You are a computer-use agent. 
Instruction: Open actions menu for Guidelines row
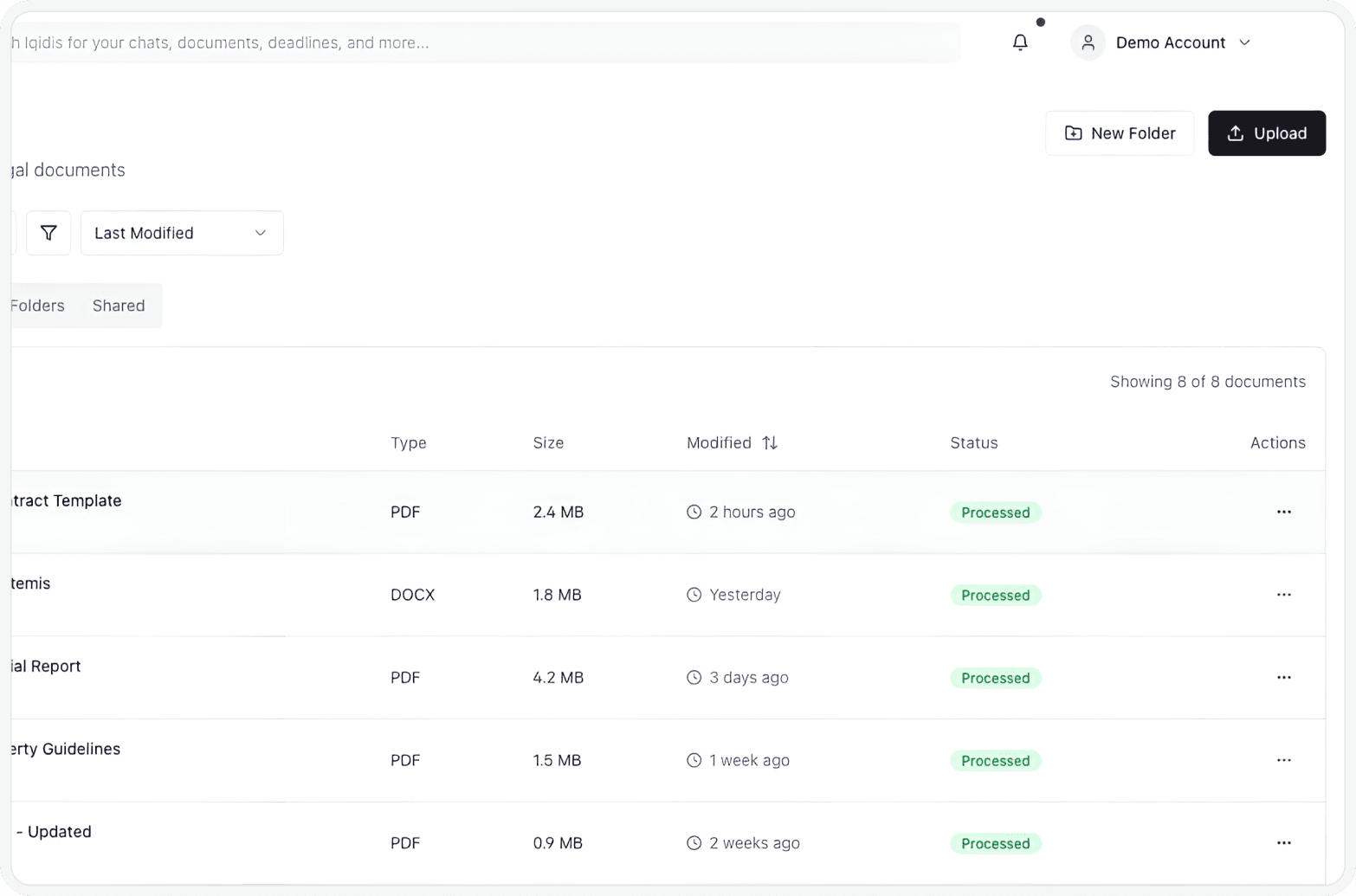(1283, 760)
